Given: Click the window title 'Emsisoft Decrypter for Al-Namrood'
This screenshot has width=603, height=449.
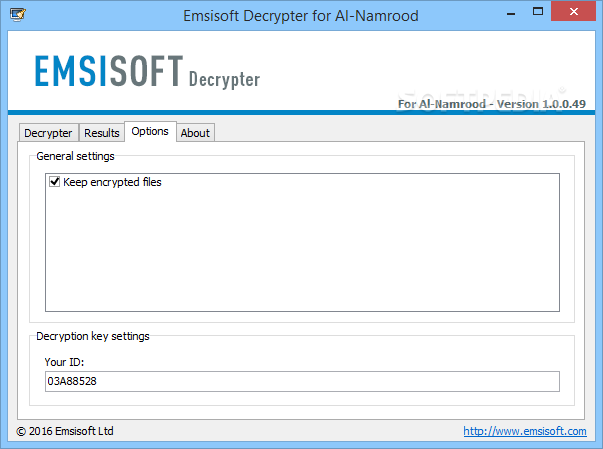Looking at the screenshot, I should [301, 16].
